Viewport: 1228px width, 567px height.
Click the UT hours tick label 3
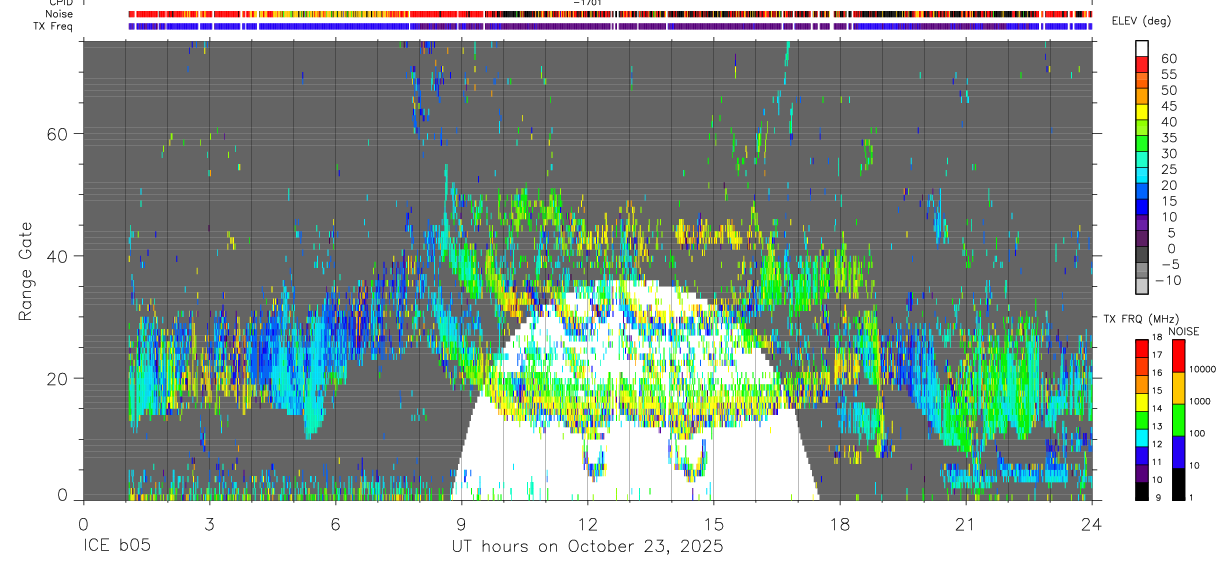coord(209,524)
